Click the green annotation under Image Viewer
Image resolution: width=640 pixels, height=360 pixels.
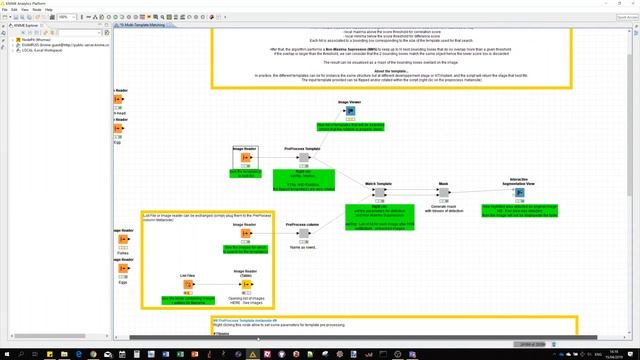coord(350,127)
